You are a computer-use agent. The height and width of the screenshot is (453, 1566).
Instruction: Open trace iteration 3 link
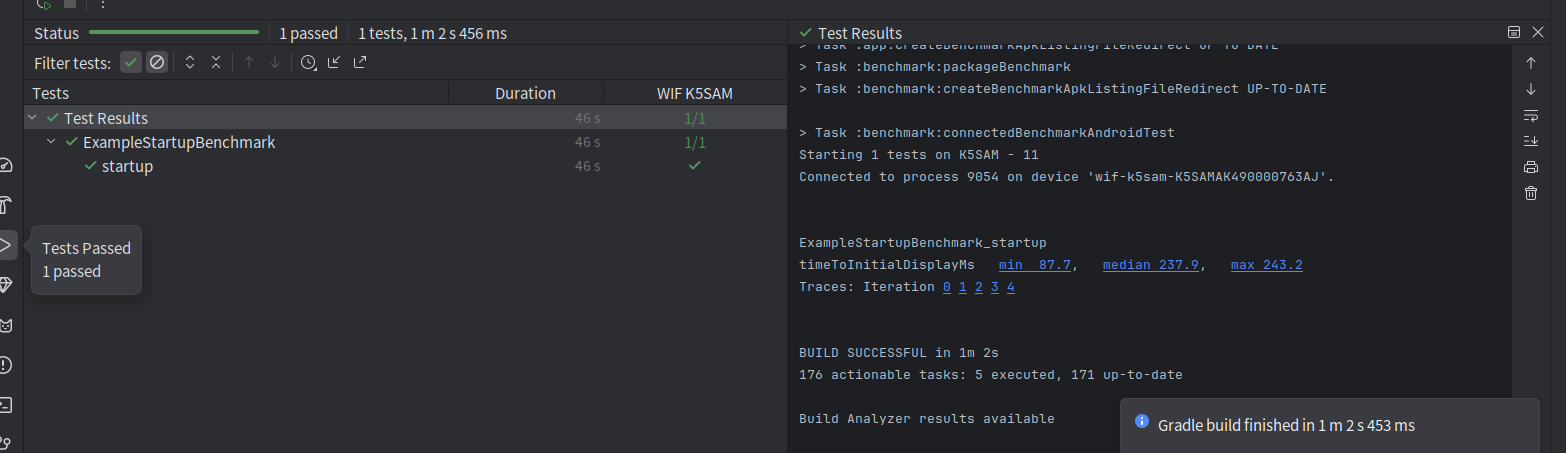(x=995, y=287)
